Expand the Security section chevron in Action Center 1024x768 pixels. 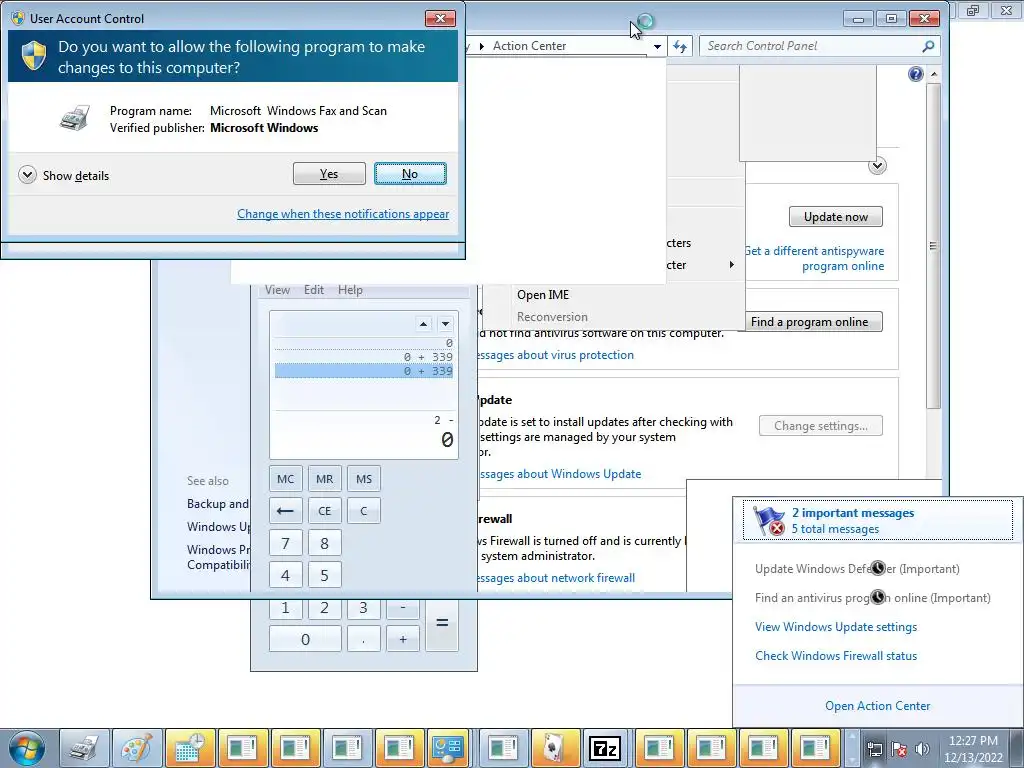click(877, 166)
